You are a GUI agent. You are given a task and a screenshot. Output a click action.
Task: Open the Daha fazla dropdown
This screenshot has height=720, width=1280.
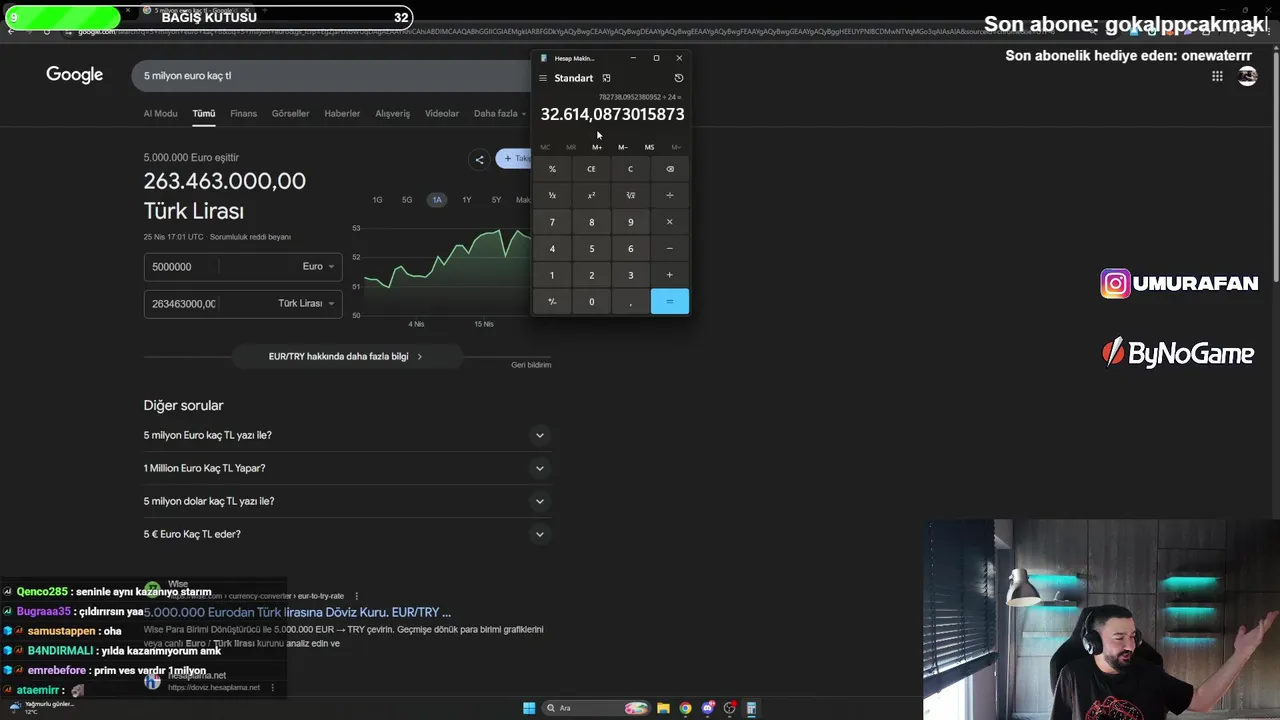pos(500,113)
